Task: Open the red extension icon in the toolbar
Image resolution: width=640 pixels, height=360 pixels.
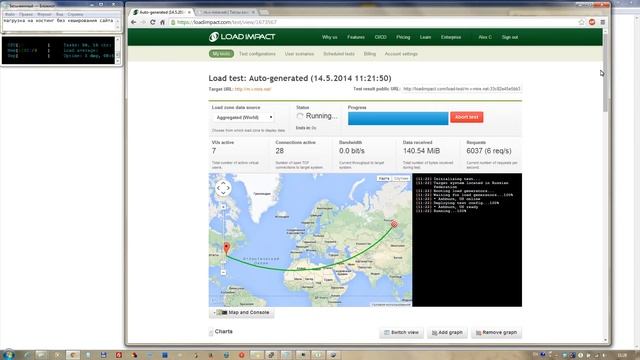Action: click(x=592, y=22)
